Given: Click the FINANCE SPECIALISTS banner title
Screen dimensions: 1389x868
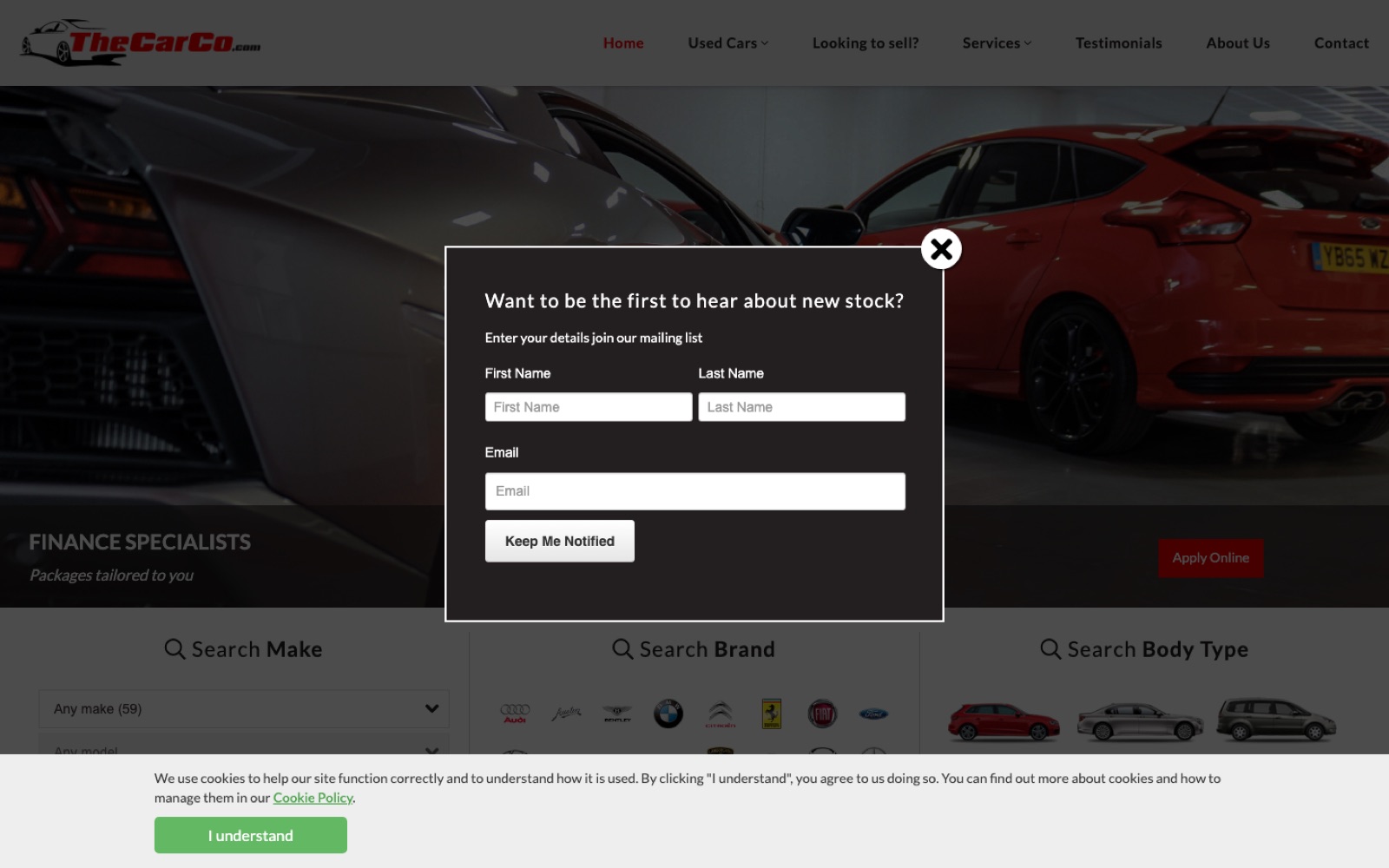Looking at the screenshot, I should click(140, 542).
